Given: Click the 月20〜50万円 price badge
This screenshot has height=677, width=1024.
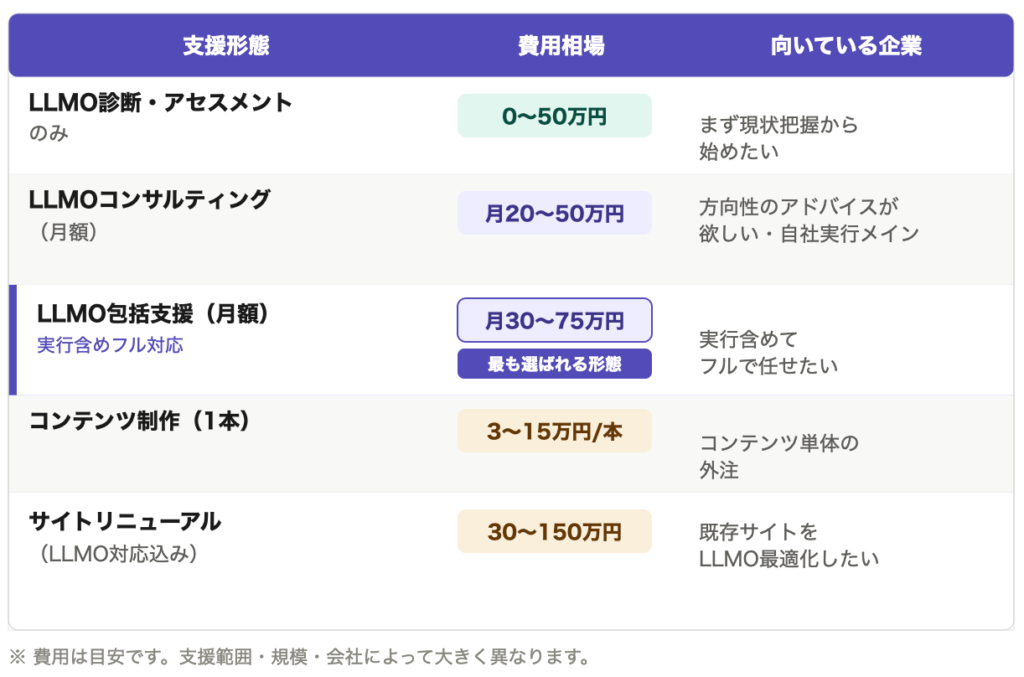Looking at the screenshot, I should coord(554,213).
